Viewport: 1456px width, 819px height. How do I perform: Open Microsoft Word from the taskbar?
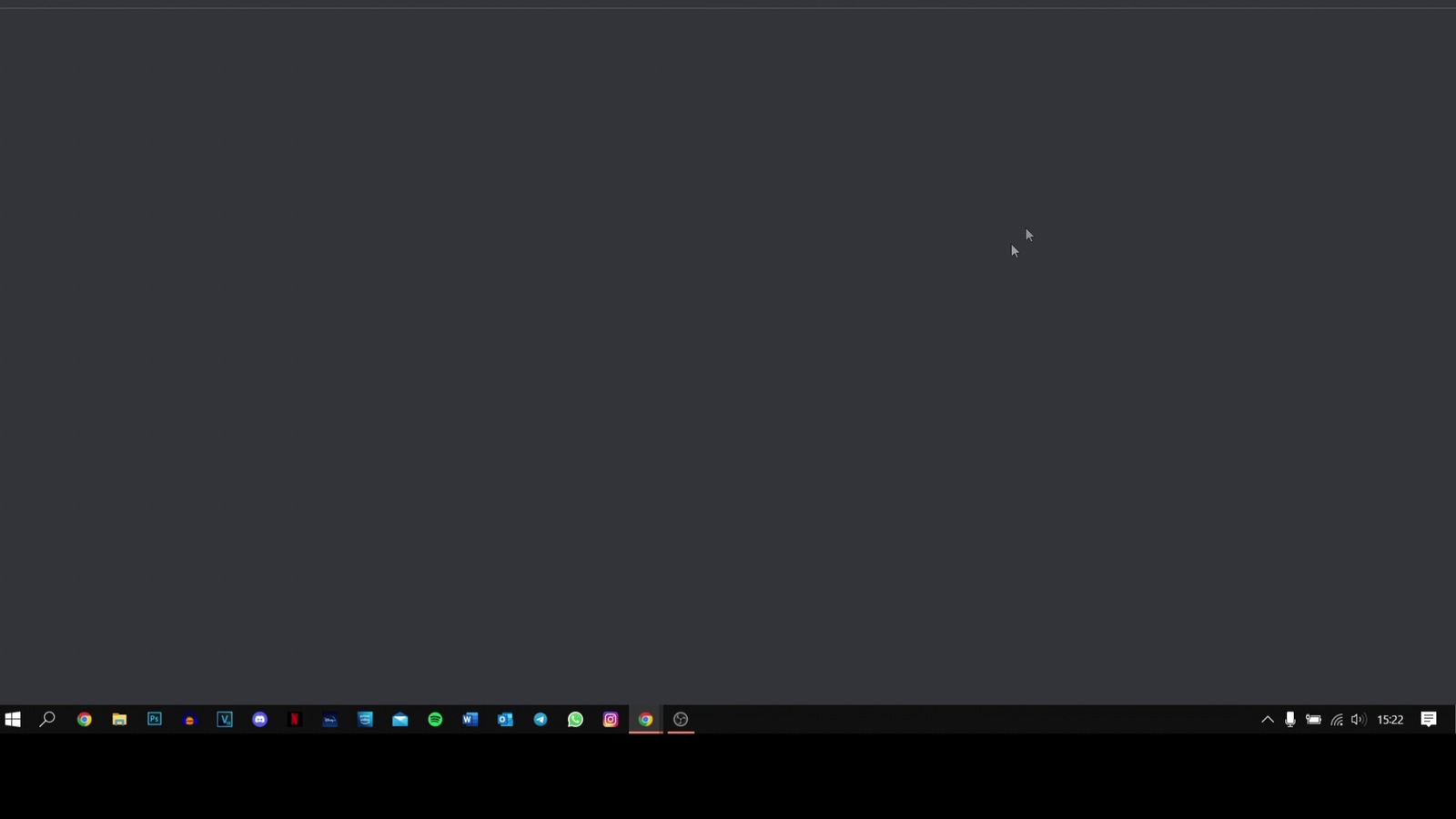tap(470, 719)
